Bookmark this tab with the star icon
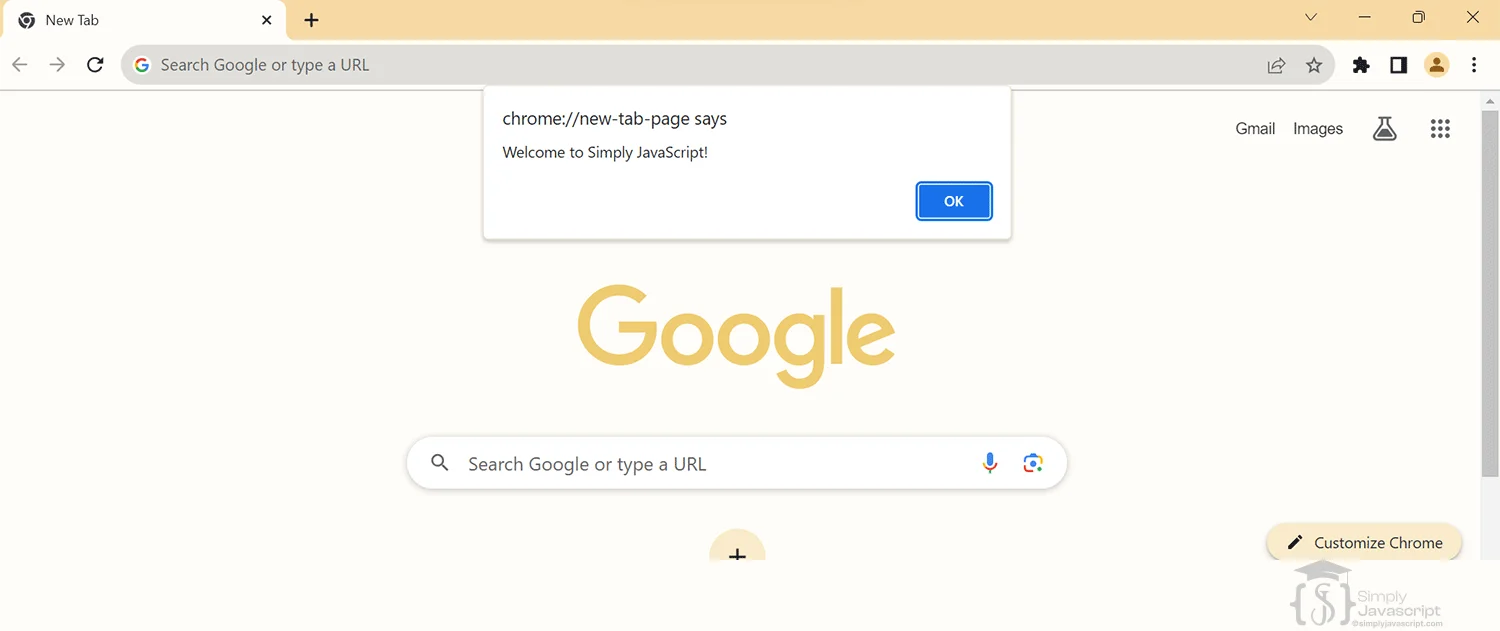This screenshot has height=631, width=1500. click(1314, 65)
